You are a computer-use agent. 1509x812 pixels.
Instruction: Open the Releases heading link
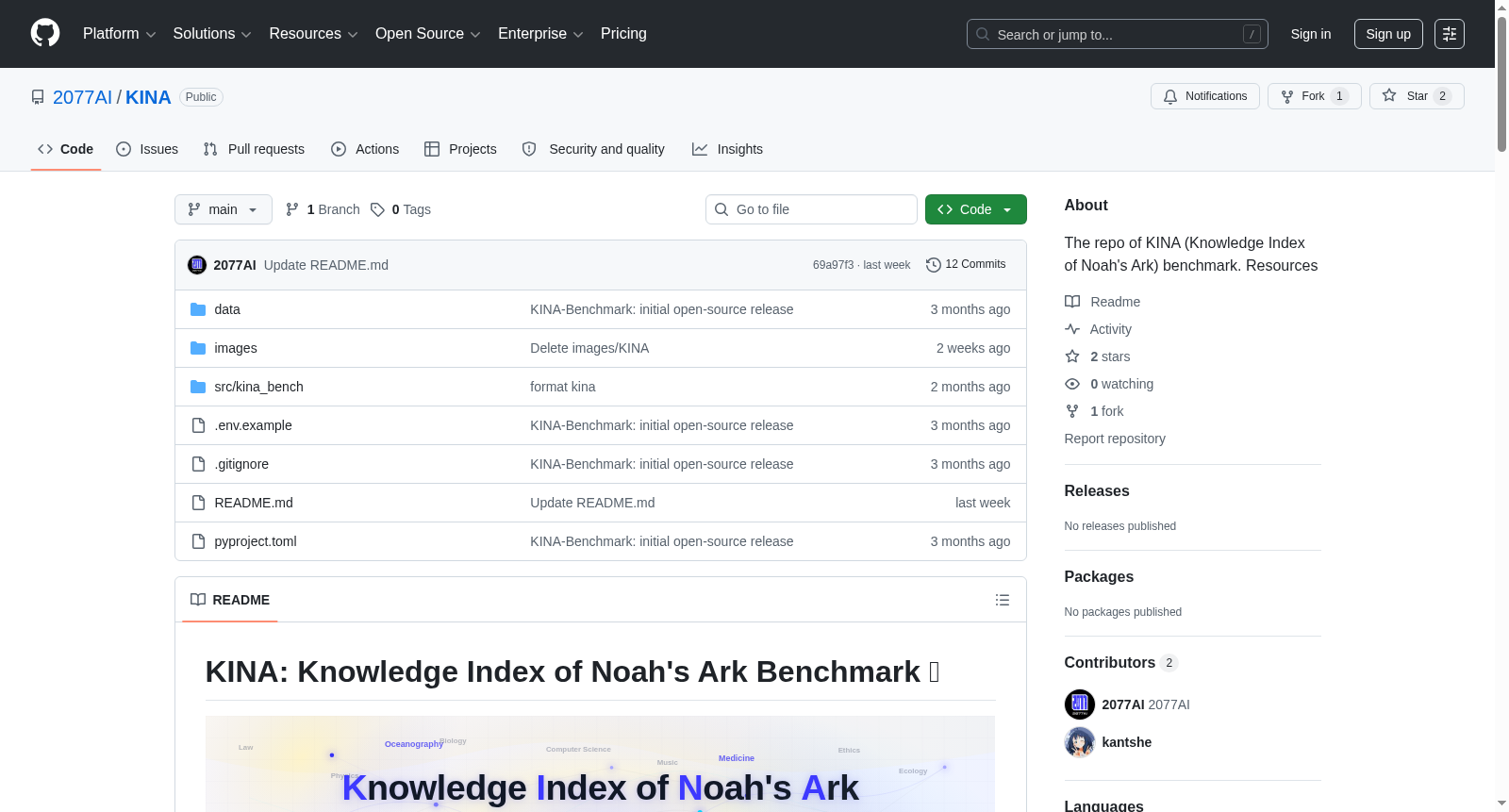tap(1097, 490)
